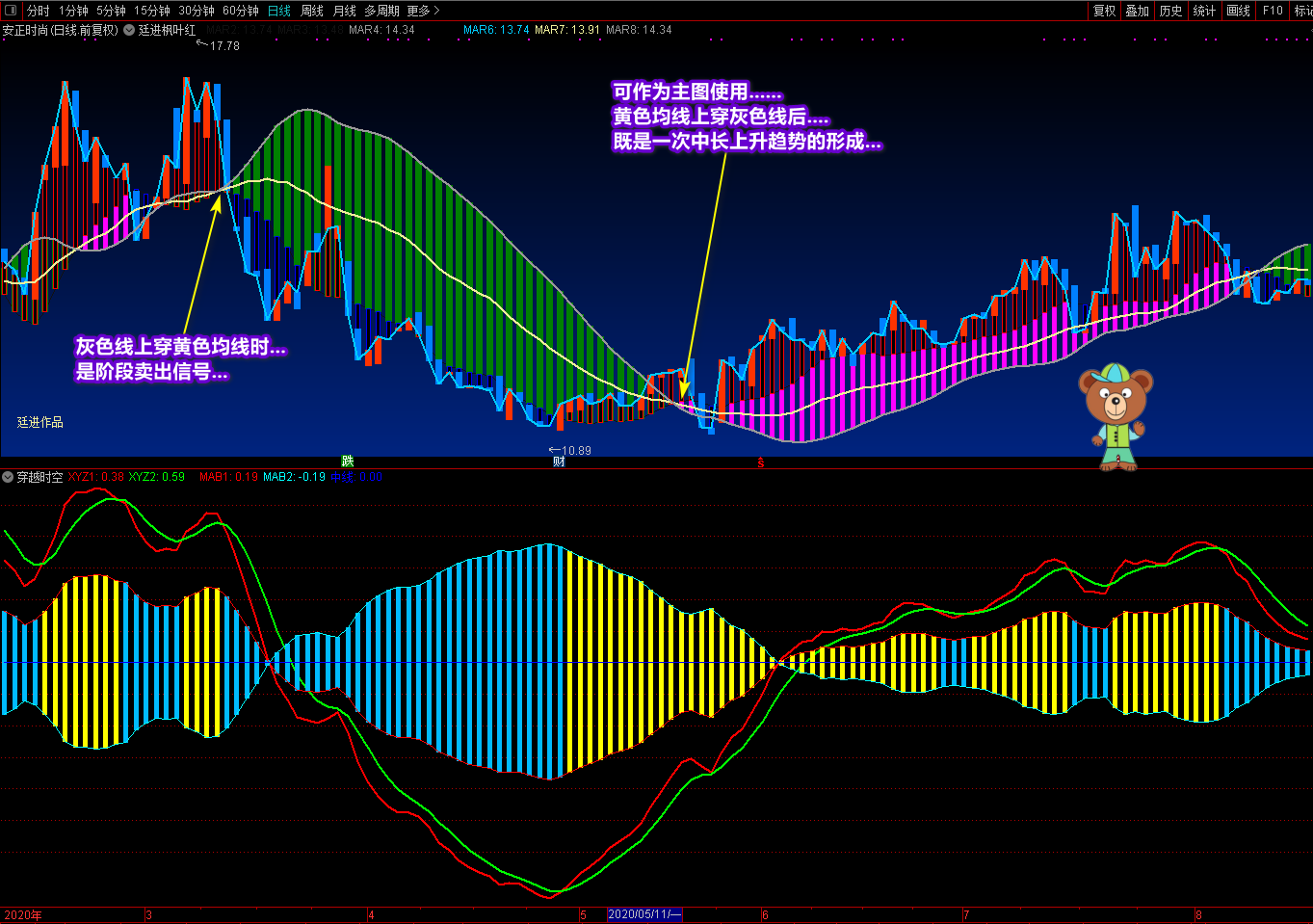Expand the 更多 periods menu
1313x924 pixels.
[423, 11]
